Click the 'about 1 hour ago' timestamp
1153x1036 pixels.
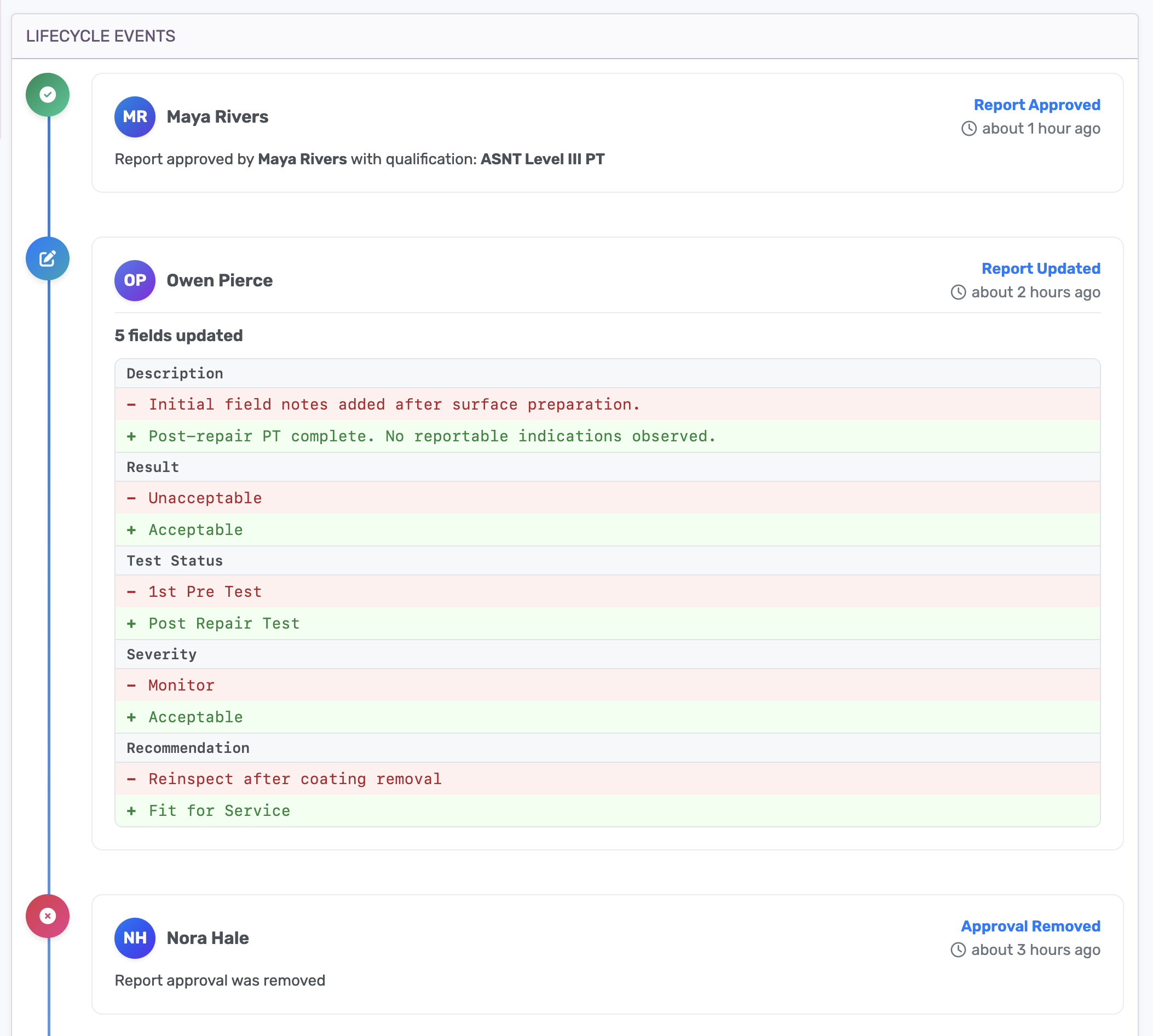pos(1041,129)
